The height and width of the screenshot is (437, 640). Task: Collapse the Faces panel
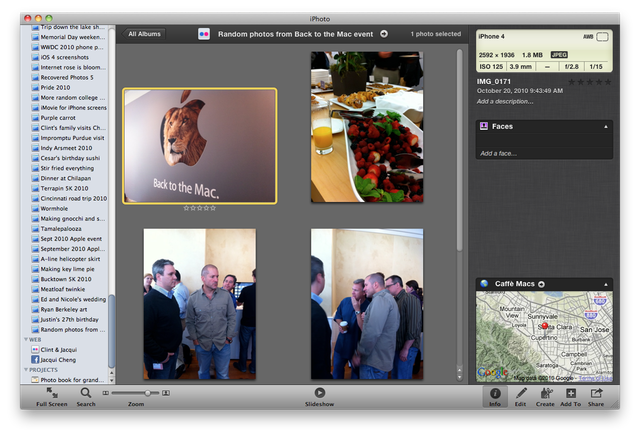[606, 127]
